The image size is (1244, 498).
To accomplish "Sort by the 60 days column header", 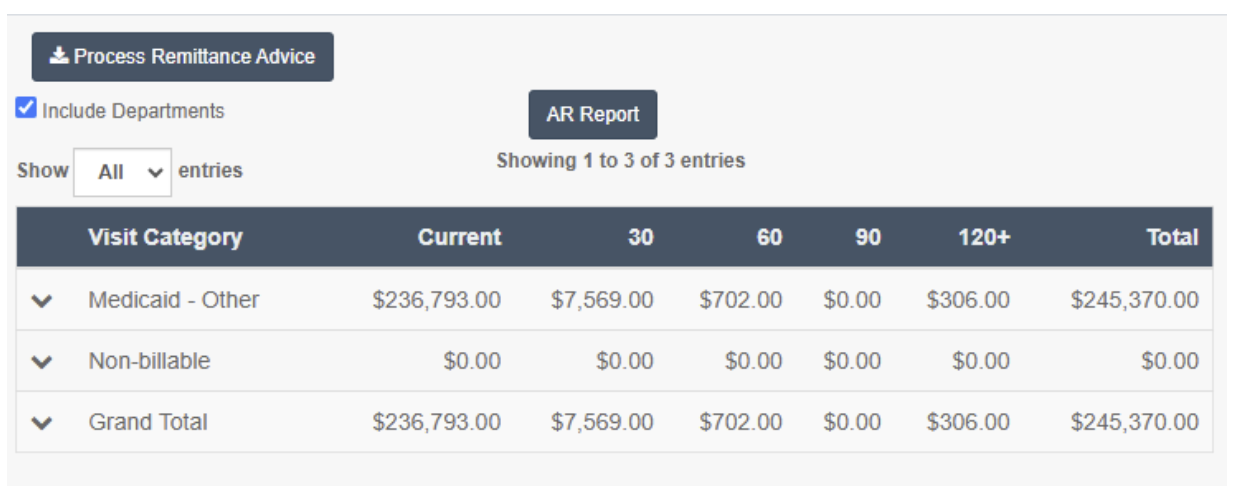I will tap(769, 237).
